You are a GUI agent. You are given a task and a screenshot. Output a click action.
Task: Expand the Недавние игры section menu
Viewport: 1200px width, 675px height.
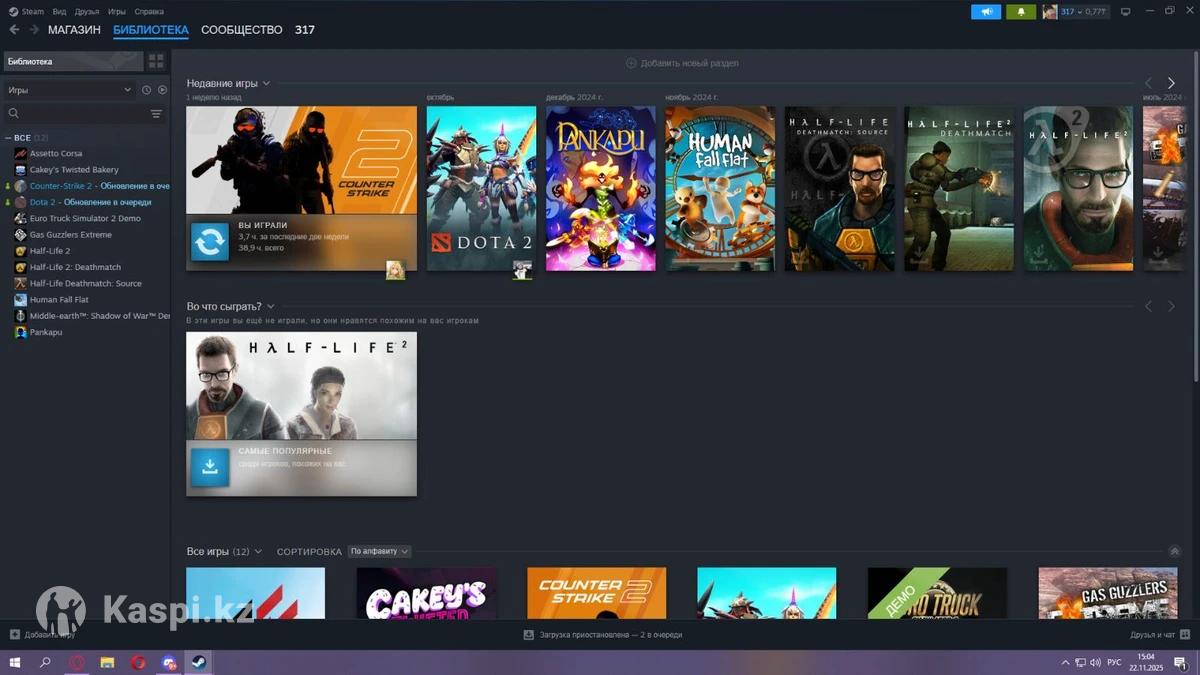coord(266,84)
